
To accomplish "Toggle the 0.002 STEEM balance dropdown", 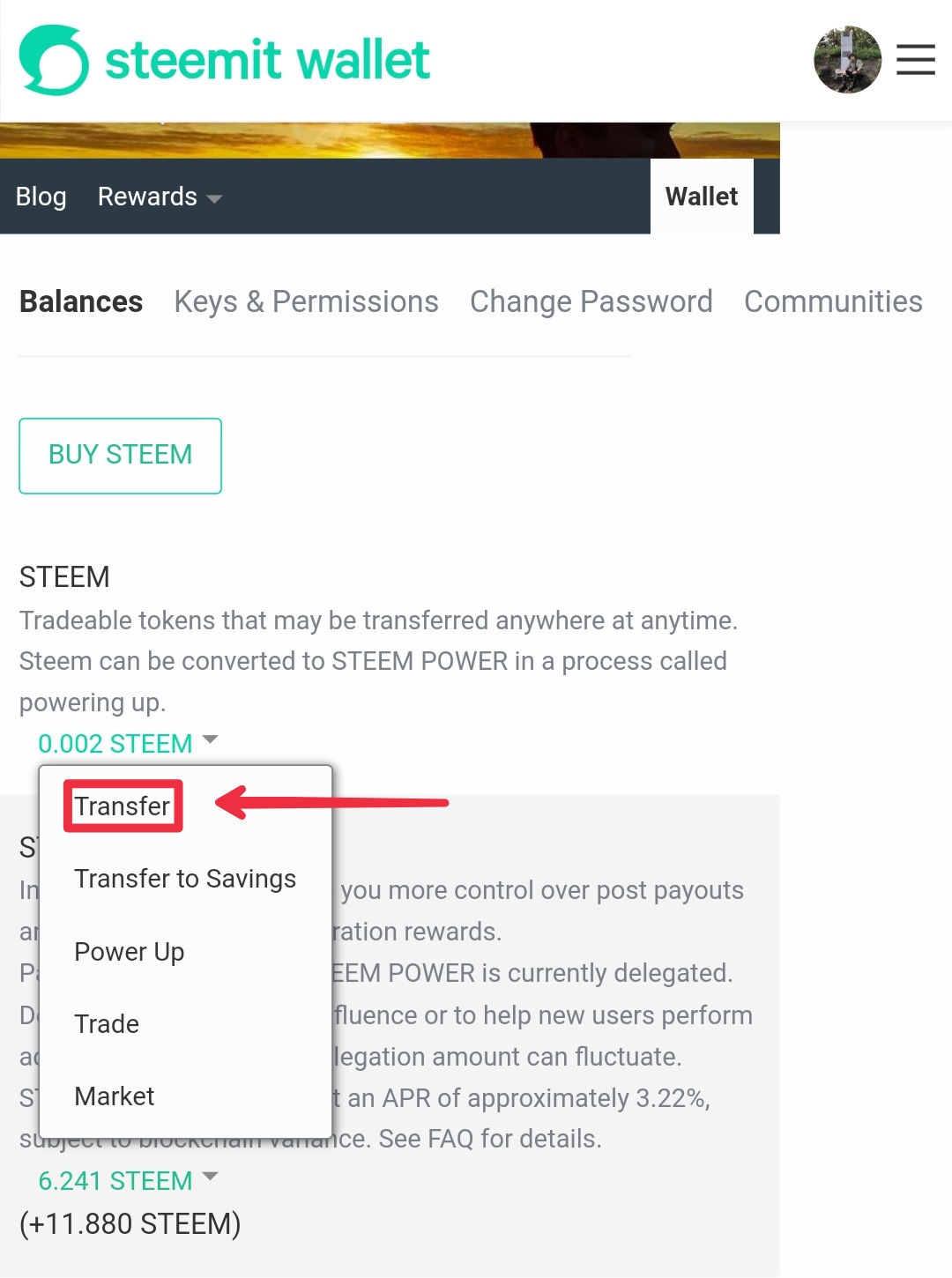I will [x=127, y=743].
